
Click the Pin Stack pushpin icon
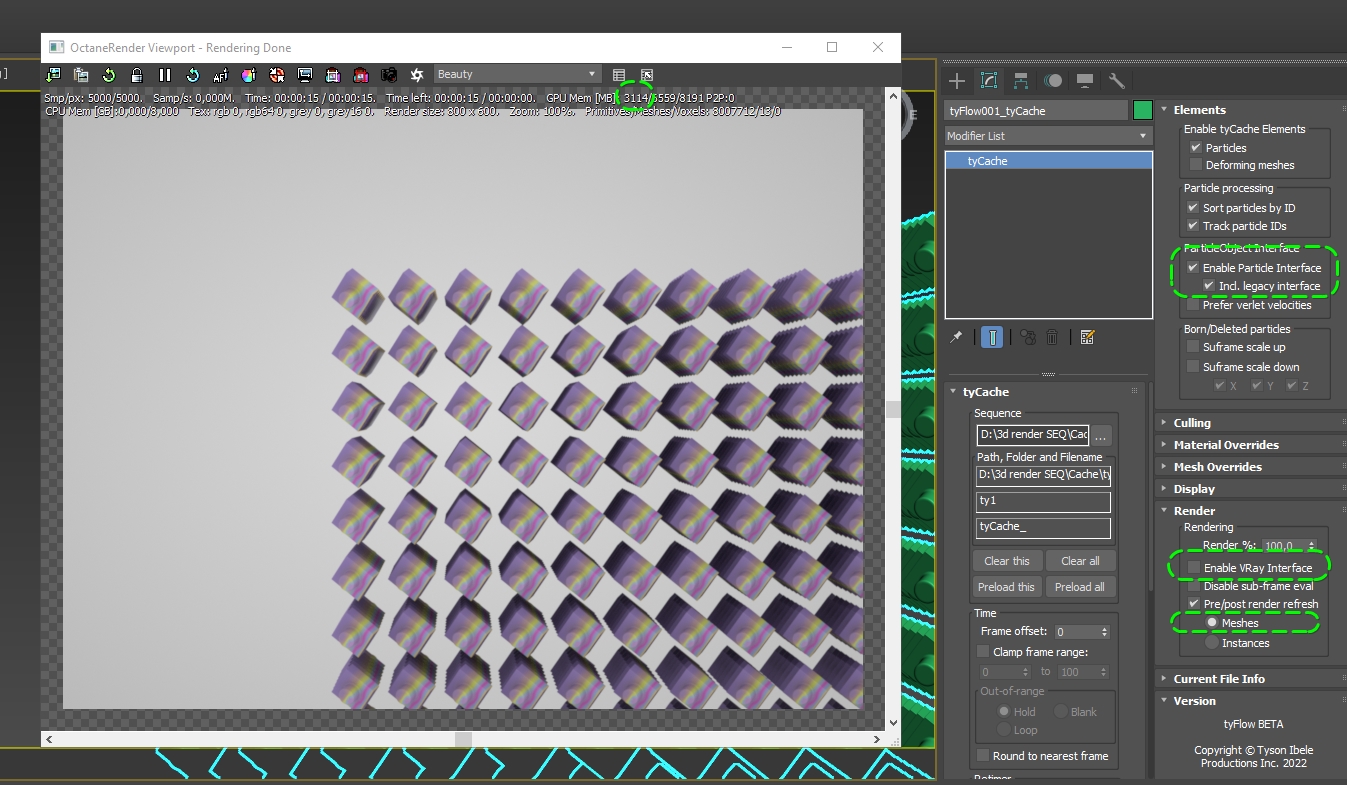click(956, 338)
